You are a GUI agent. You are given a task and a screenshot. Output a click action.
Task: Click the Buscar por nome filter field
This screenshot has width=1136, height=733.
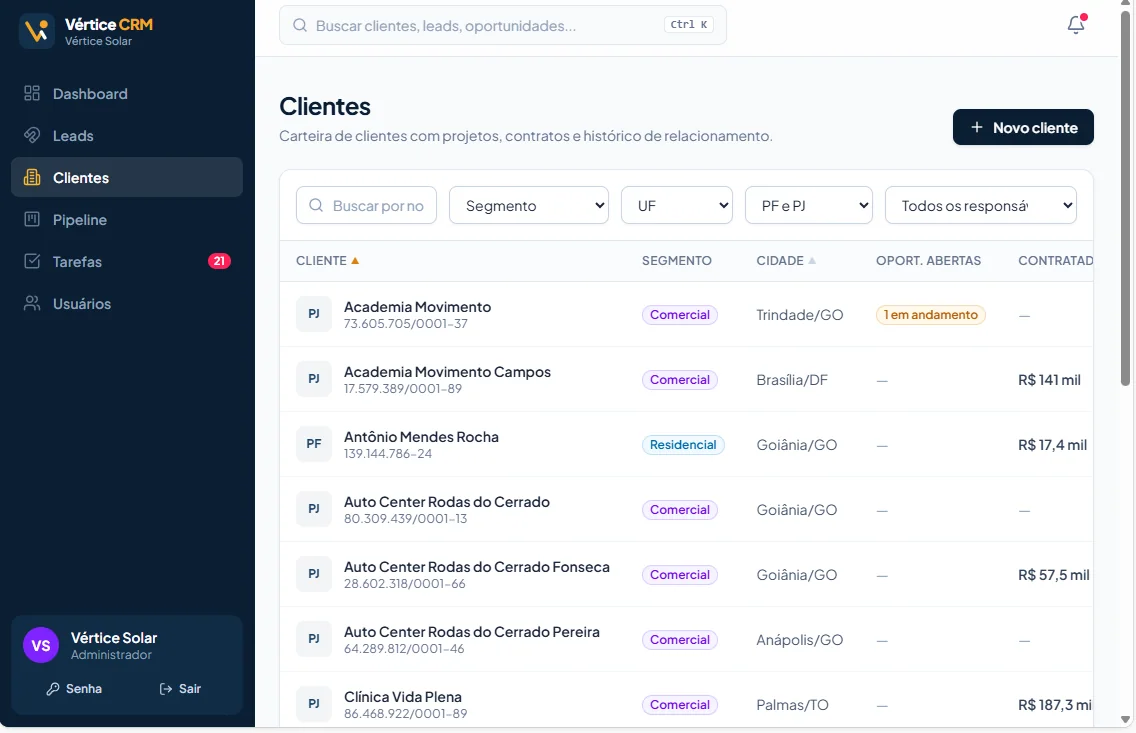point(367,206)
